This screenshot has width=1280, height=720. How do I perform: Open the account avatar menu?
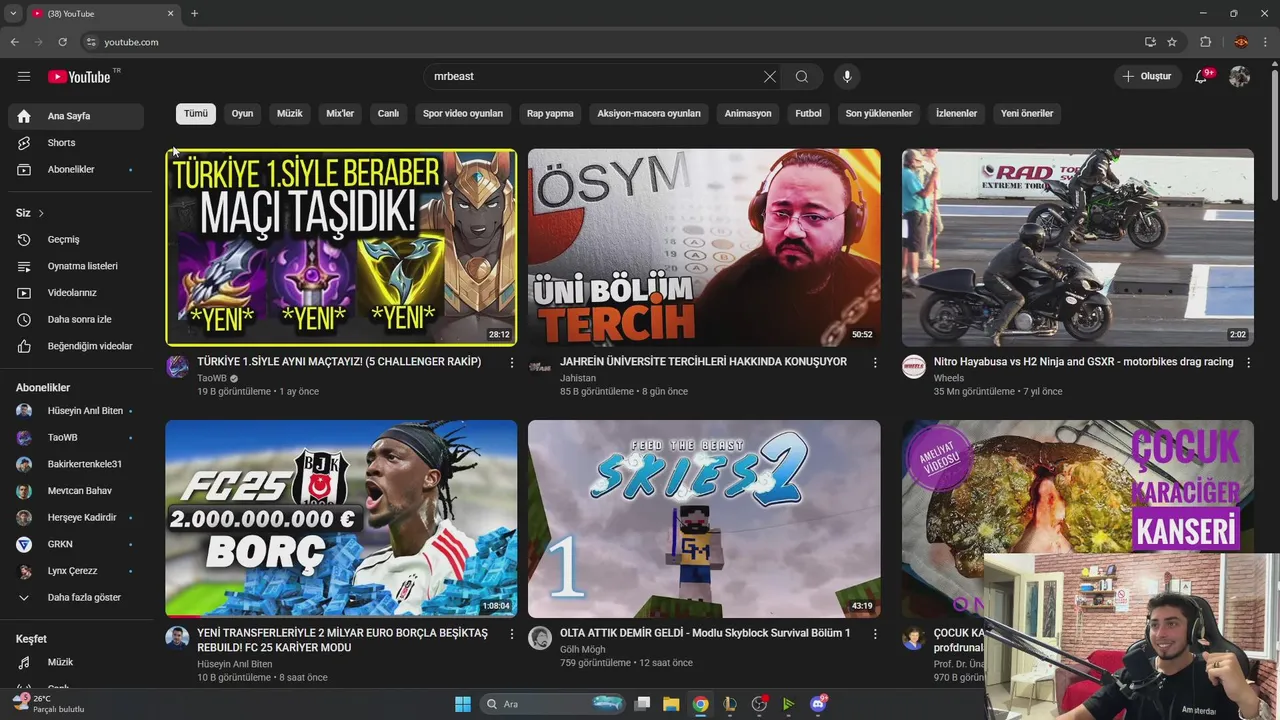(x=1240, y=77)
